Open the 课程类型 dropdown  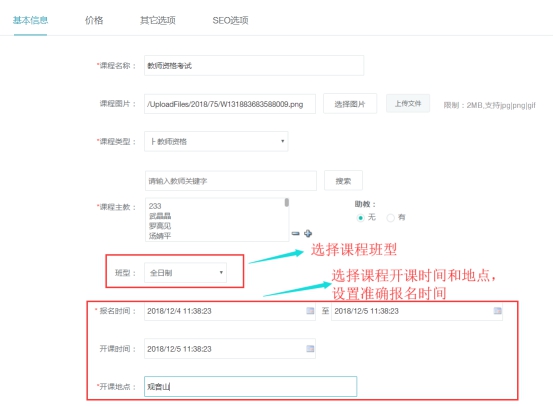pos(216,141)
